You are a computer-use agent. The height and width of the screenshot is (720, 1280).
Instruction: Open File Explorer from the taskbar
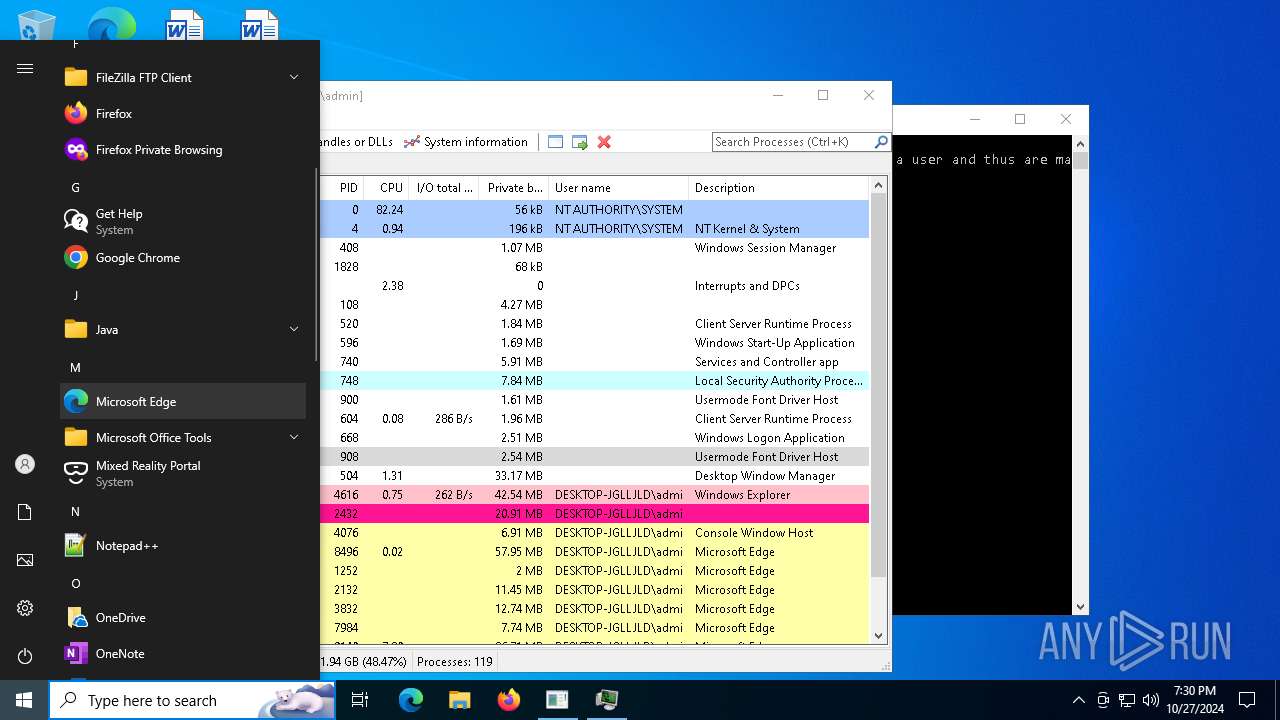pyautogui.click(x=459, y=700)
